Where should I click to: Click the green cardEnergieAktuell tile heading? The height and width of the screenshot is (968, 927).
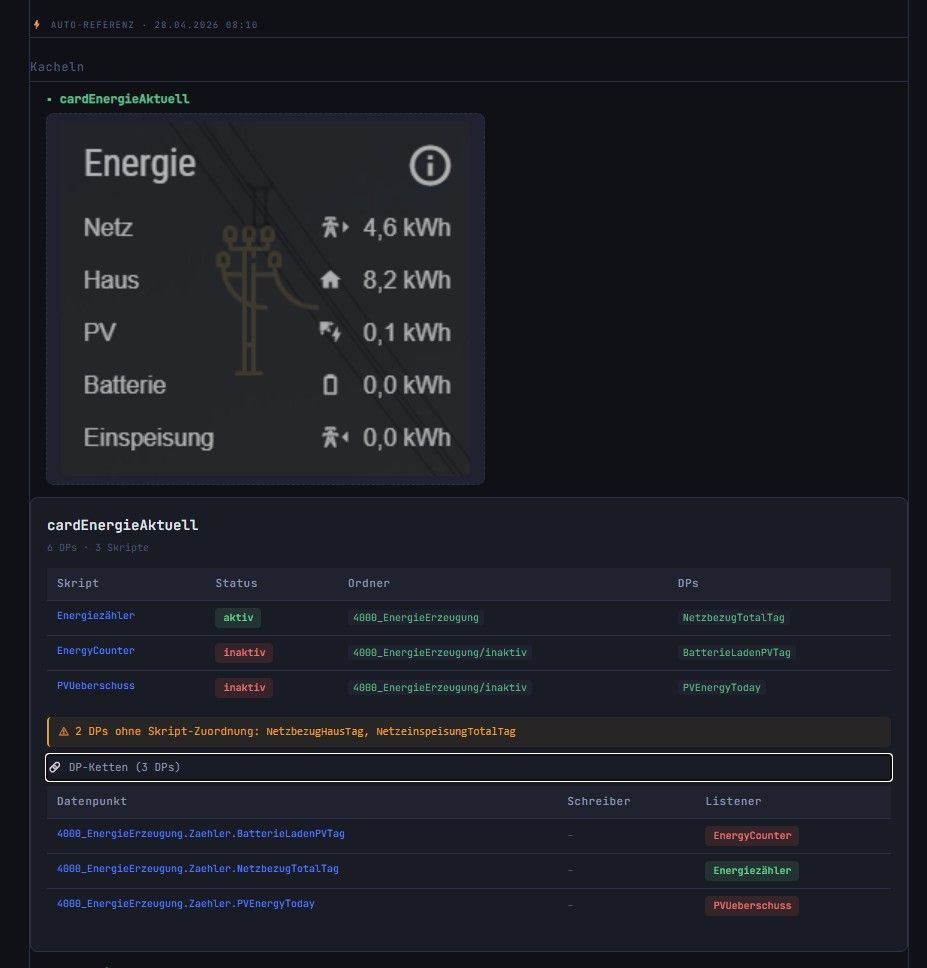(124, 99)
